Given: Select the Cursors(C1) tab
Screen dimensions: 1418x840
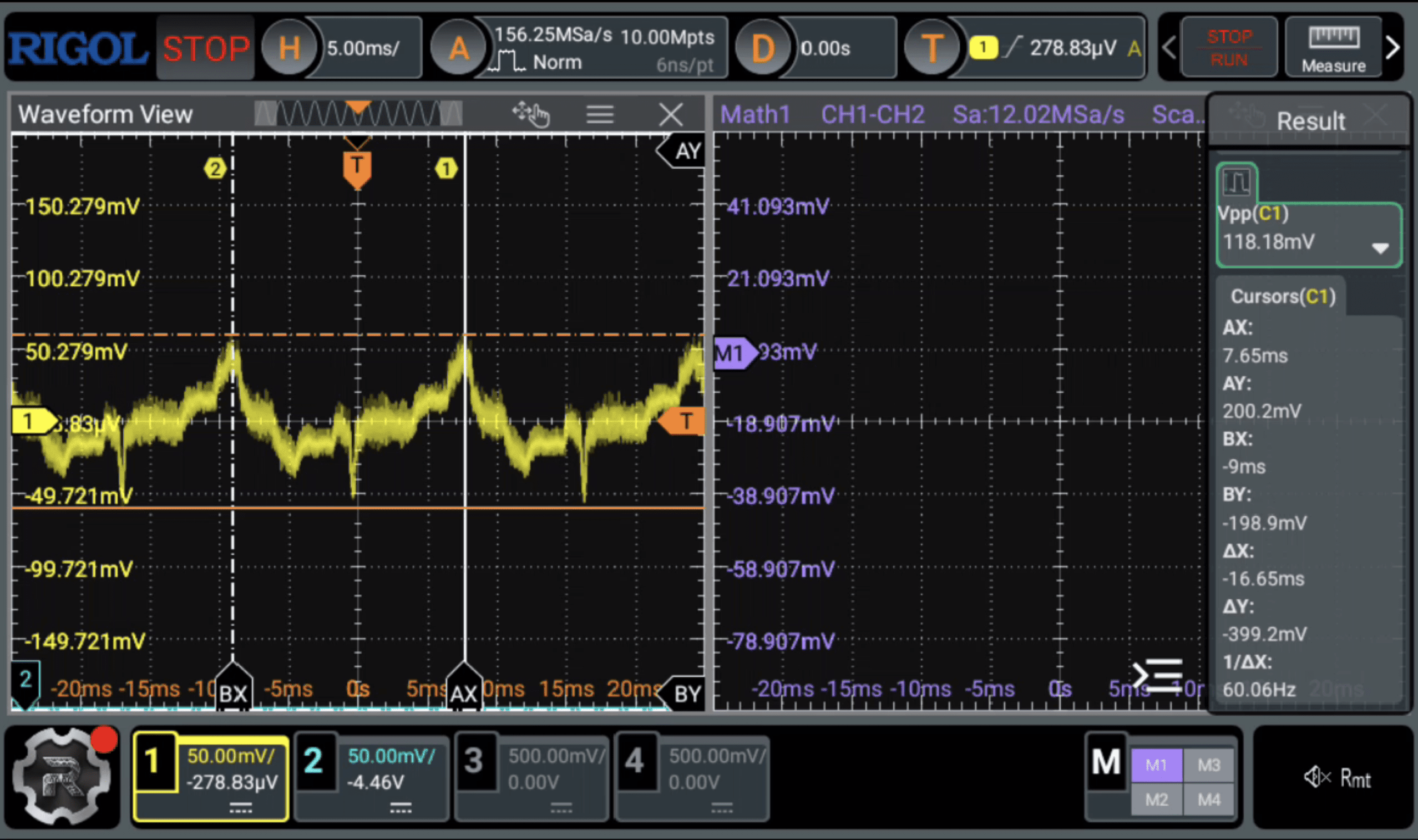Looking at the screenshot, I should tap(1282, 296).
